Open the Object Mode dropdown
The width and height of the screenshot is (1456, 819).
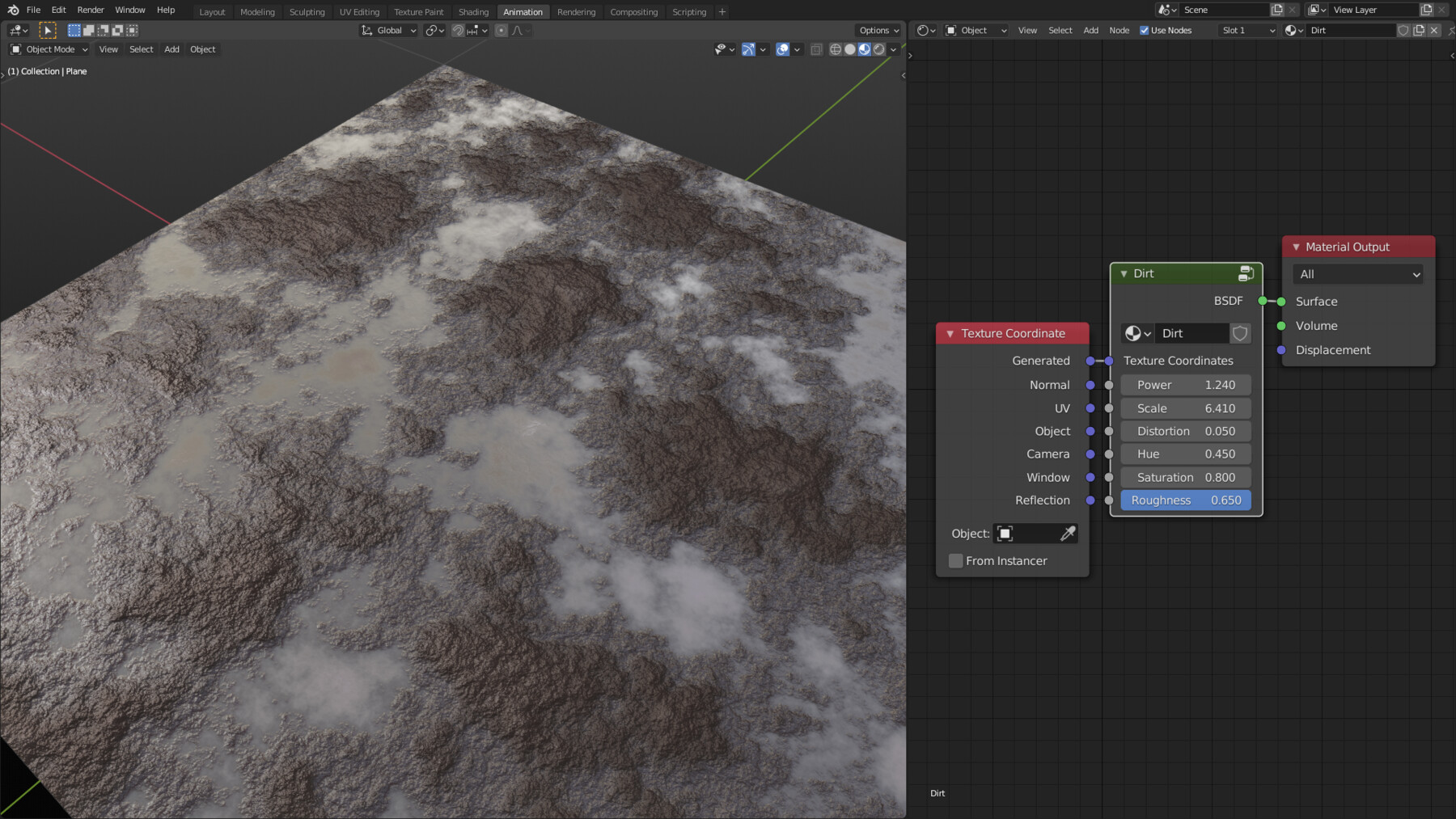[49, 49]
